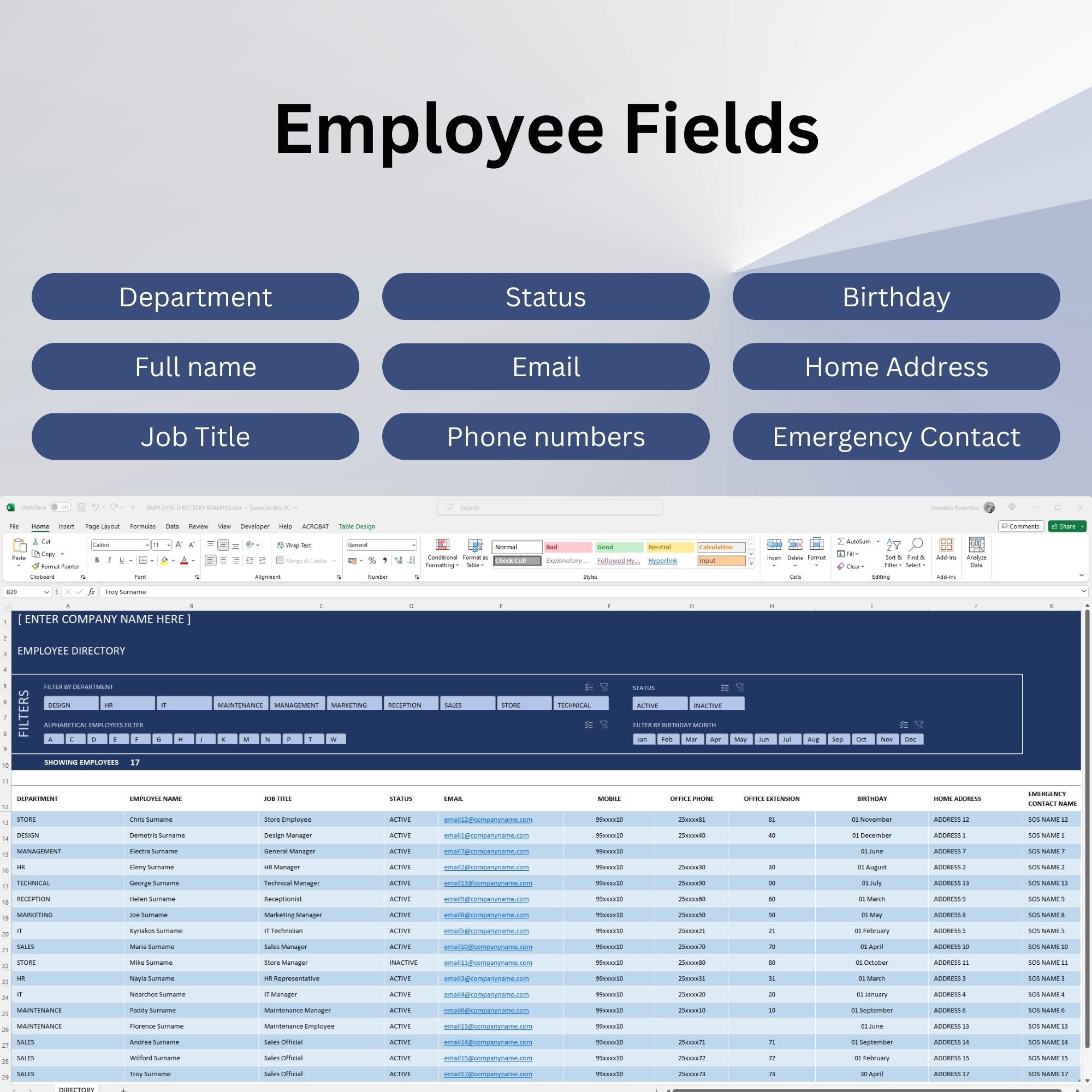Apply percent style formatting
The width and height of the screenshot is (1092, 1092).
coord(372,561)
